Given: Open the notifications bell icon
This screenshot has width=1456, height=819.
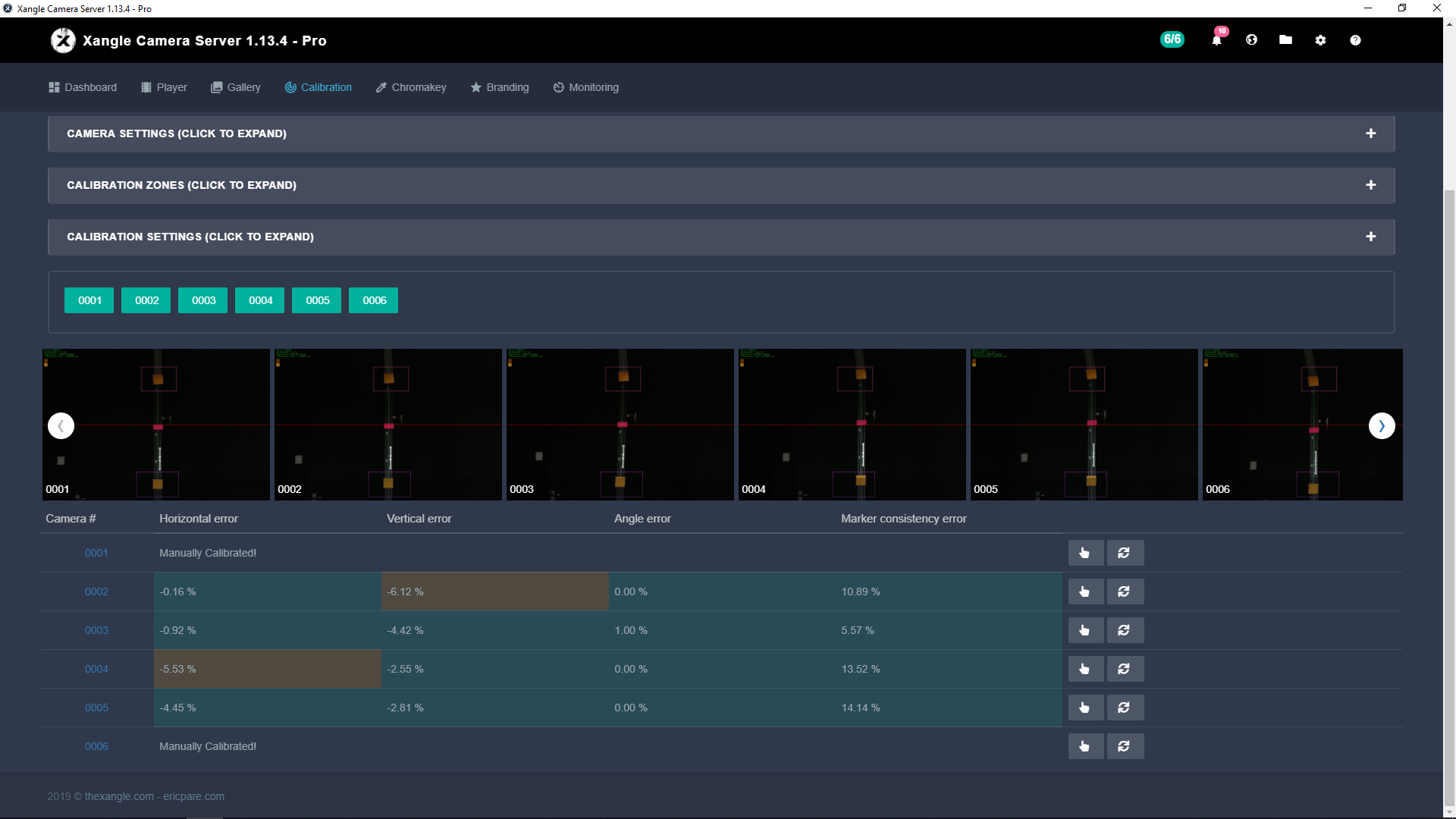Looking at the screenshot, I should pyautogui.click(x=1216, y=40).
